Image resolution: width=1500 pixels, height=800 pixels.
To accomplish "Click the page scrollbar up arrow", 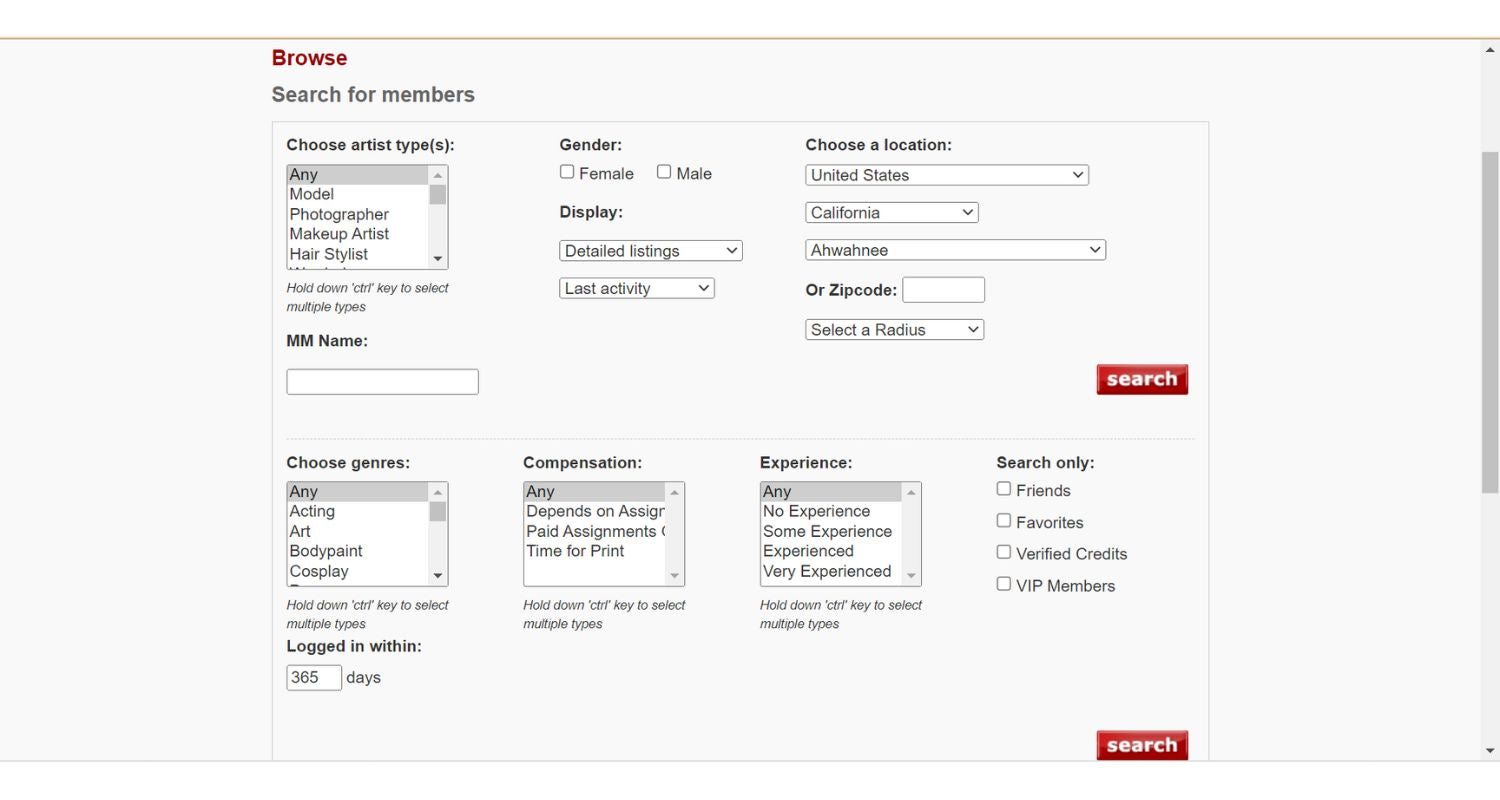I will click(1491, 49).
